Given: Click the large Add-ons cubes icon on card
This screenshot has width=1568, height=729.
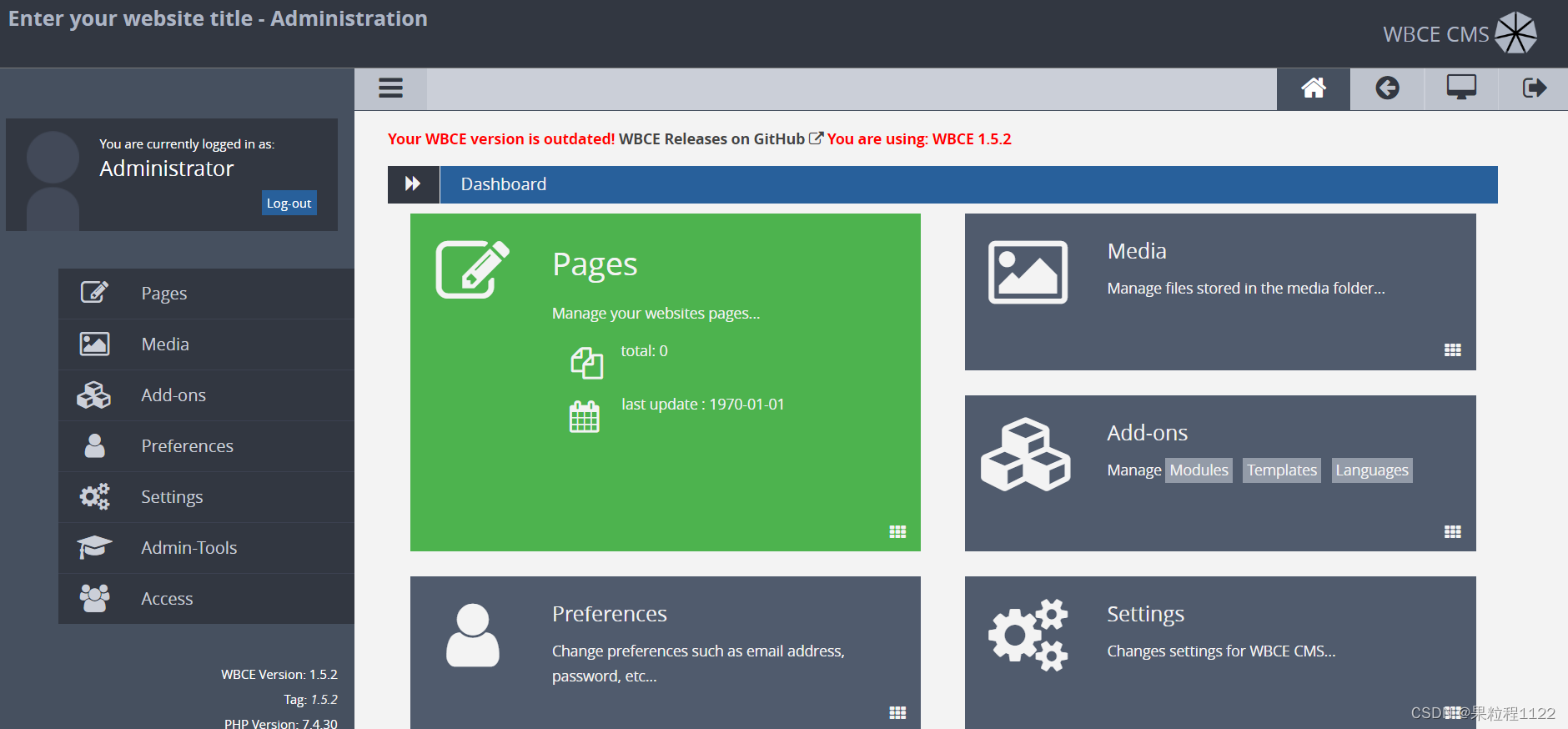Looking at the screenshot, I should (1026, 455).
